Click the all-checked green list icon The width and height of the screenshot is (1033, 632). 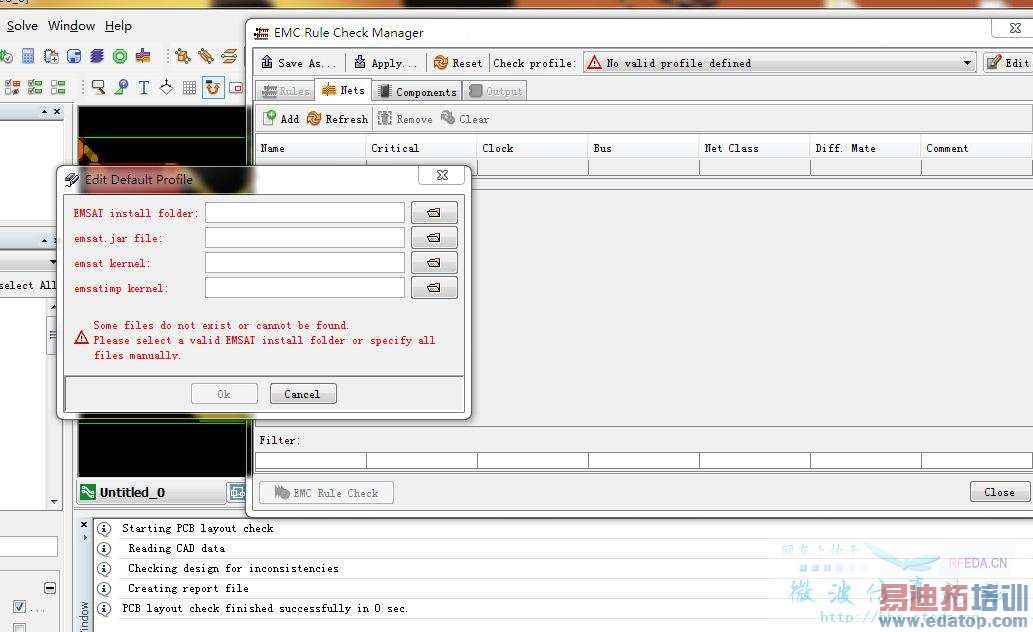click(36, 87)
